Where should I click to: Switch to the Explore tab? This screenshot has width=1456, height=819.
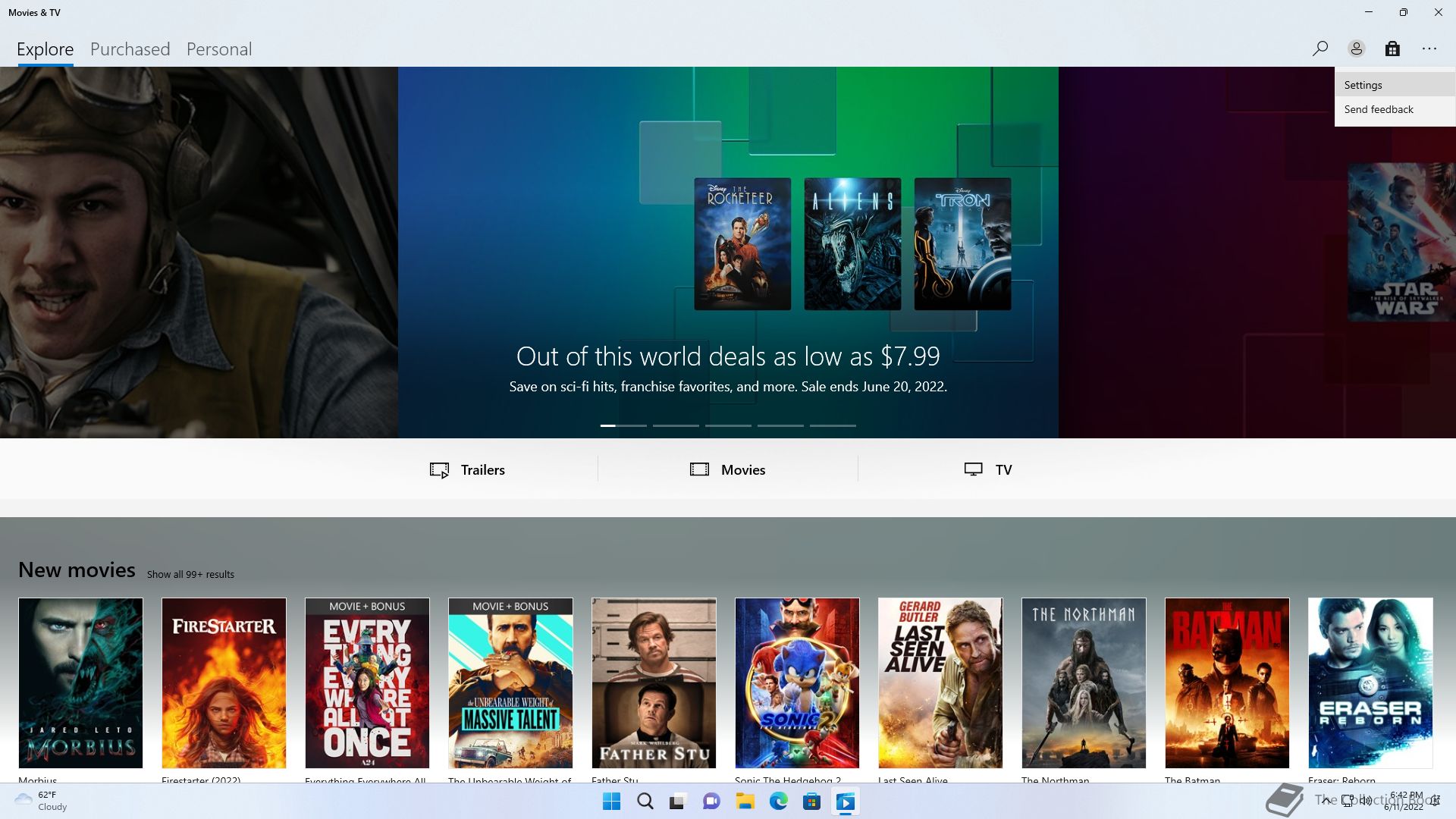point(45,49)
